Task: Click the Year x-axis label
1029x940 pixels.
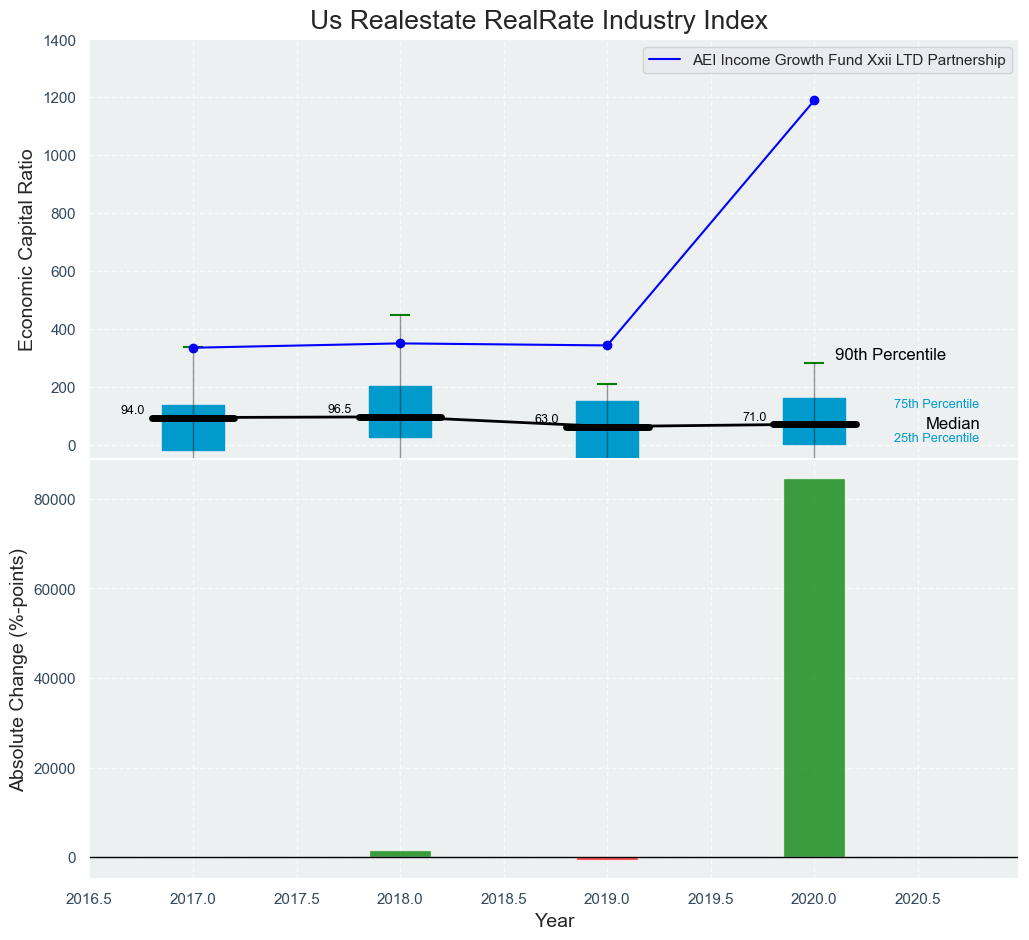Action: click(554, 921)
